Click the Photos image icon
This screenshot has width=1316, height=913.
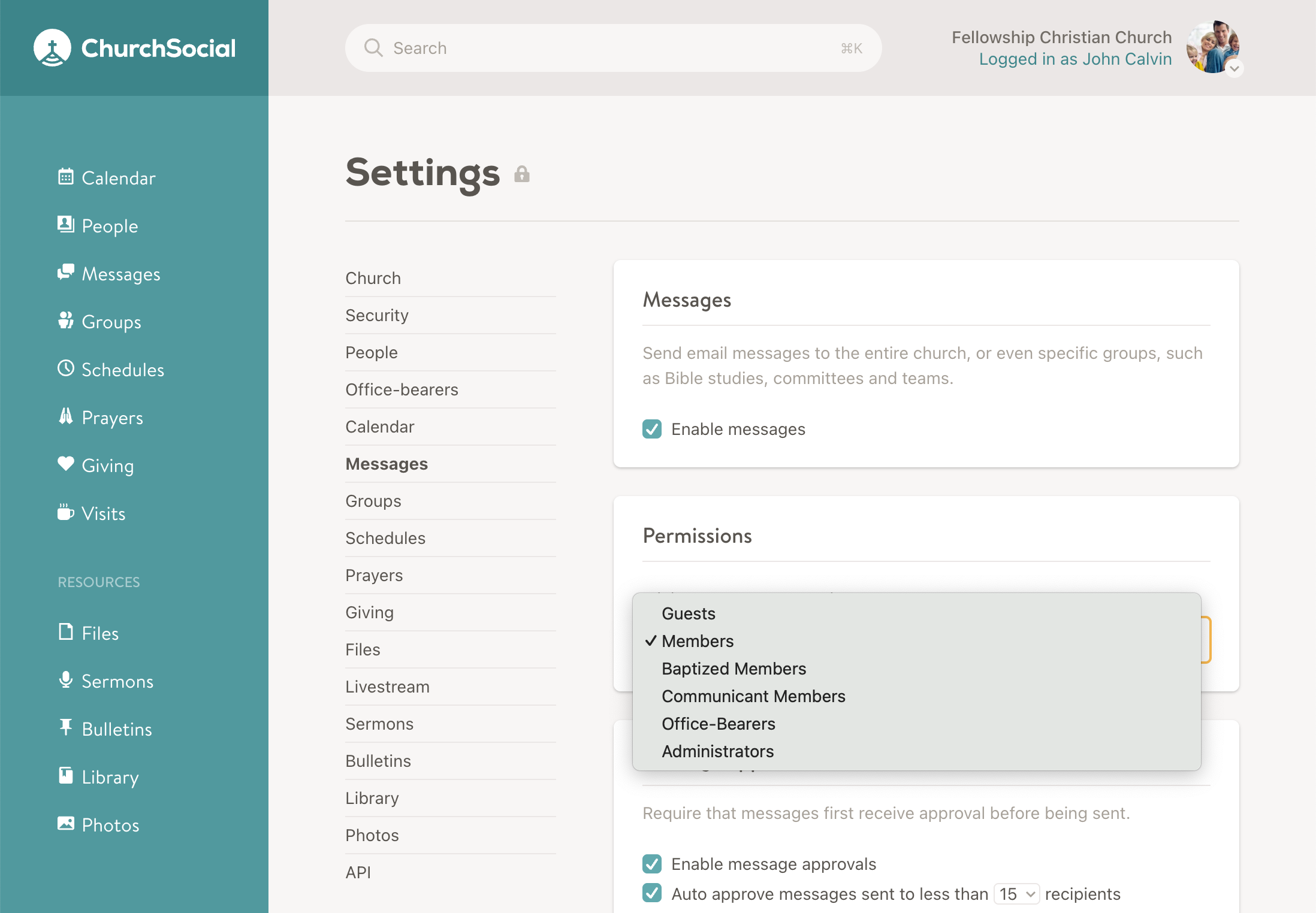(x=65, y=823)
